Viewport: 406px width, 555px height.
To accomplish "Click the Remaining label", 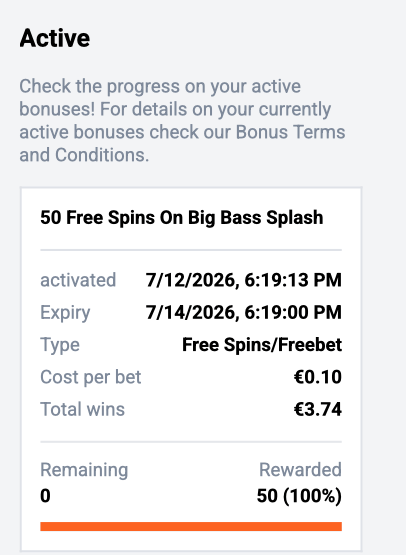I will 84,470.
